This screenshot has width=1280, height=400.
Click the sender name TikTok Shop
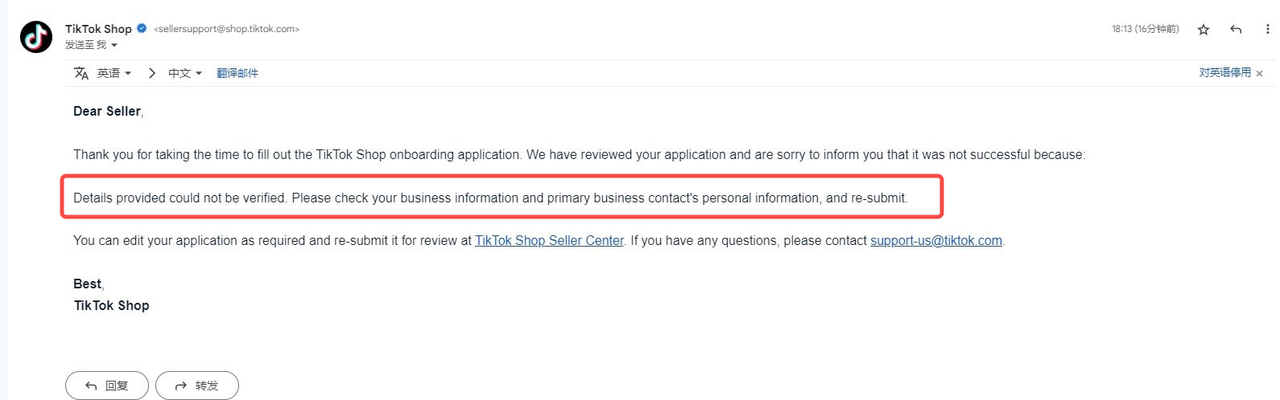point(98,29)
